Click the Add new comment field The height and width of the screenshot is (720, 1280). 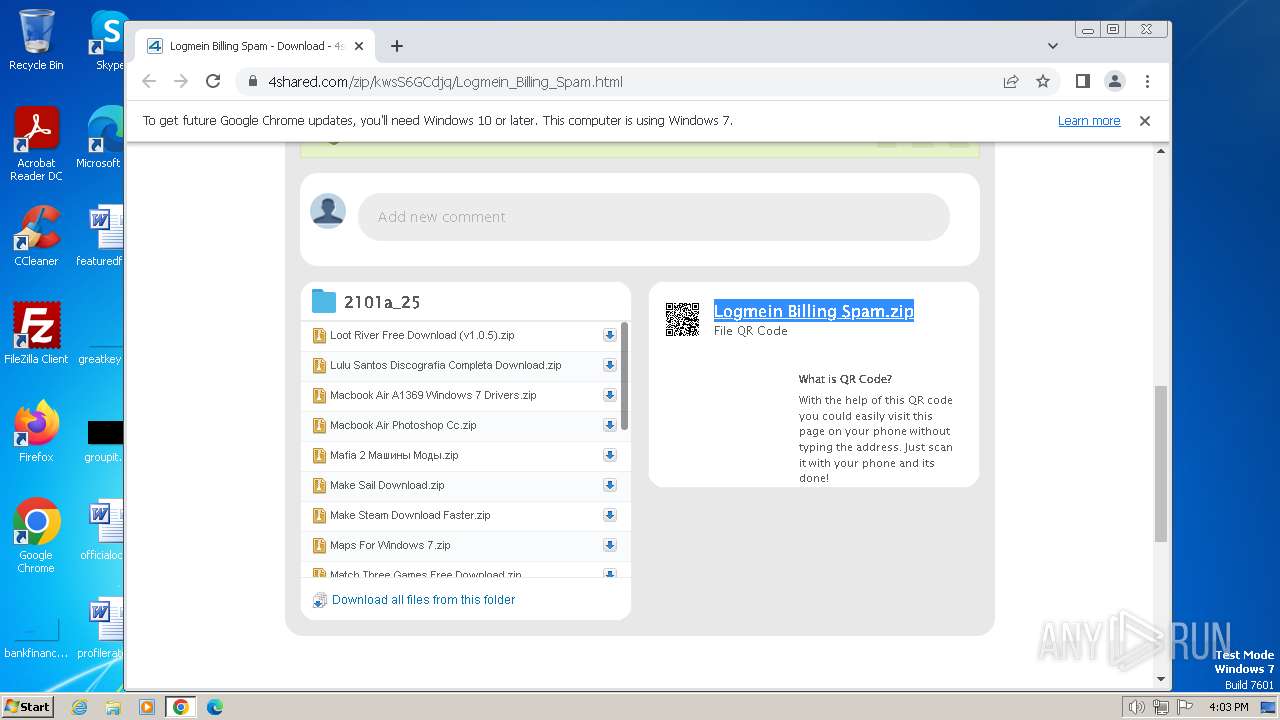(x=653, y=217)
